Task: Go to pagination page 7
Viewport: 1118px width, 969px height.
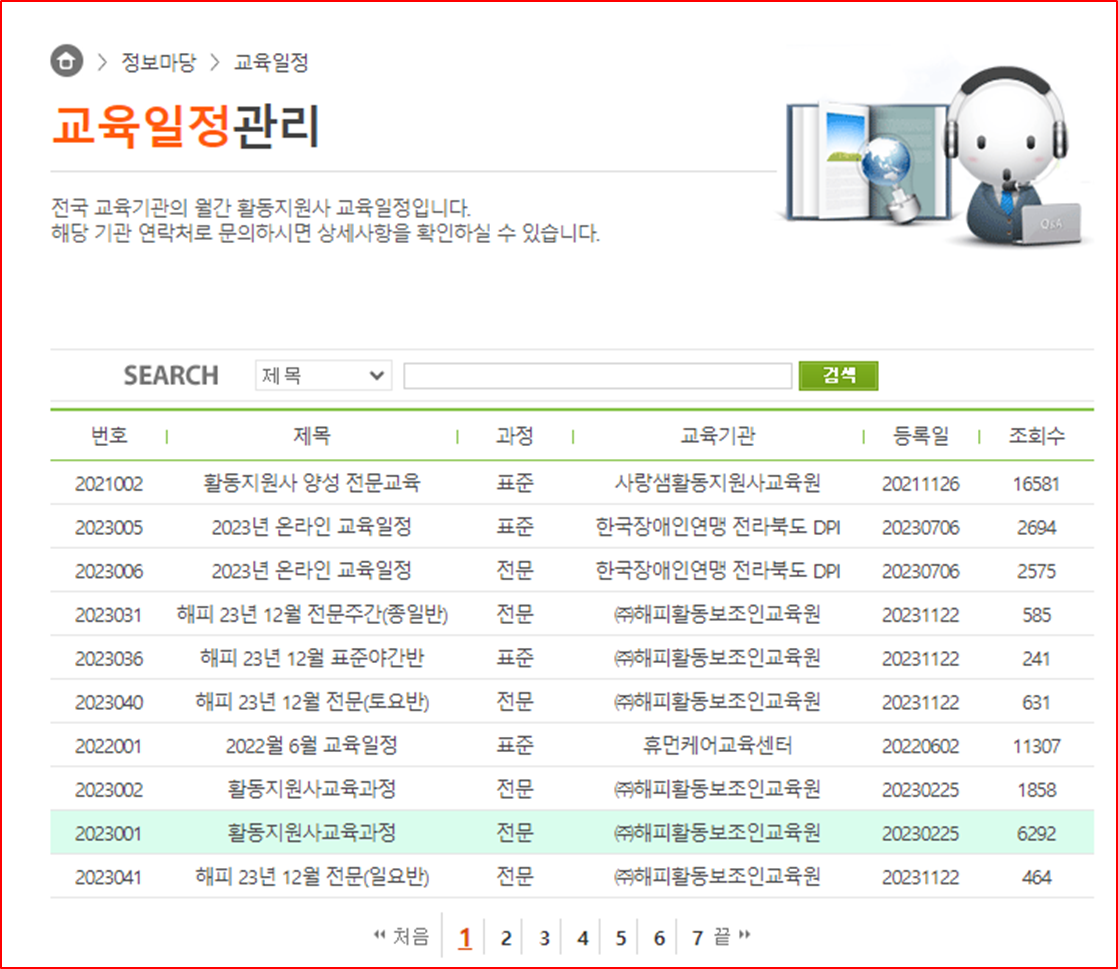Action: (x=697, y=938)
